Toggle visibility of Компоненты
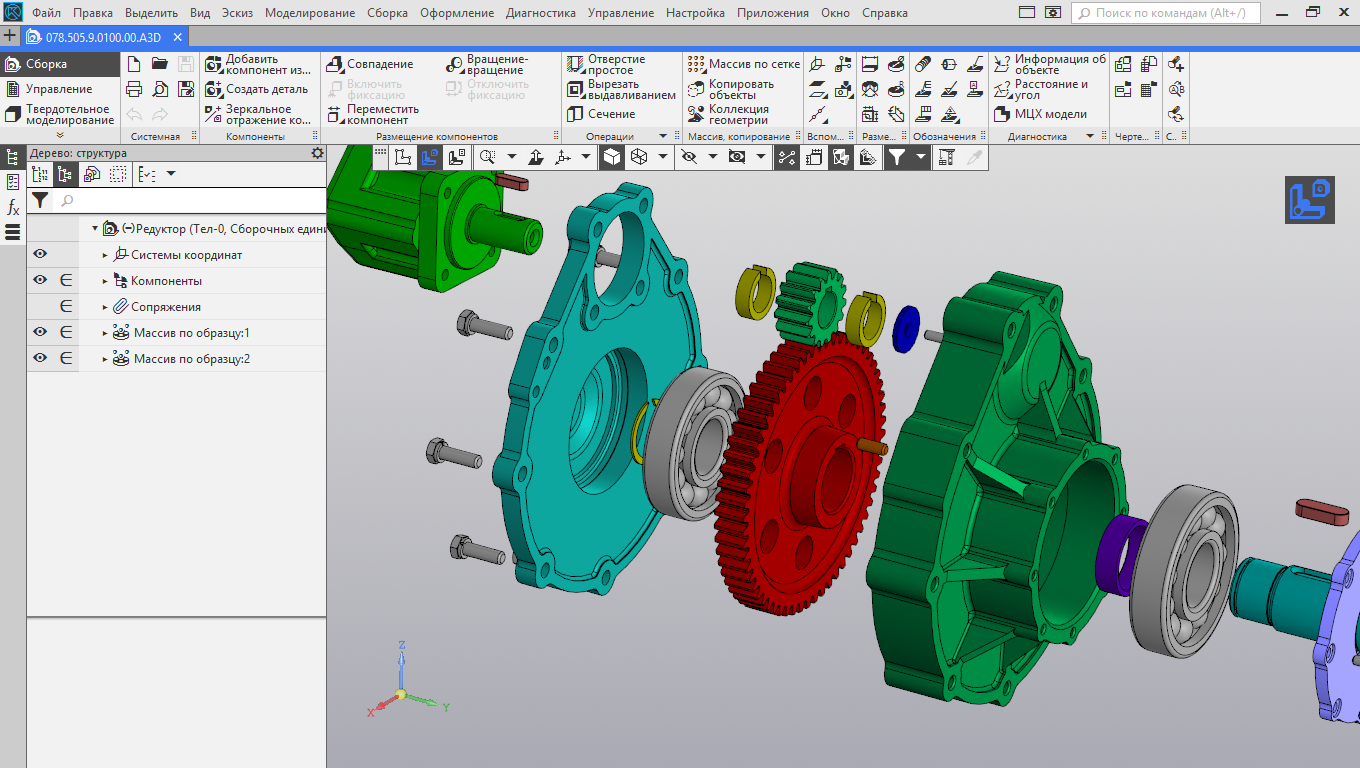The image size is (1360, 768). [x=40, y=281]
